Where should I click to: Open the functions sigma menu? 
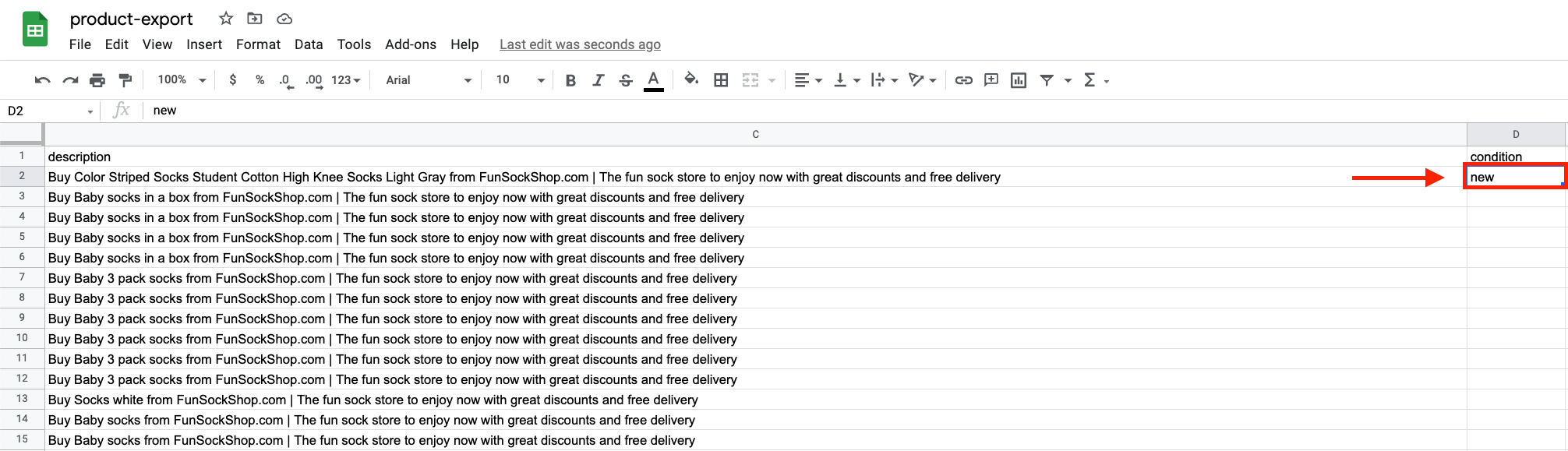[1096, 80]
